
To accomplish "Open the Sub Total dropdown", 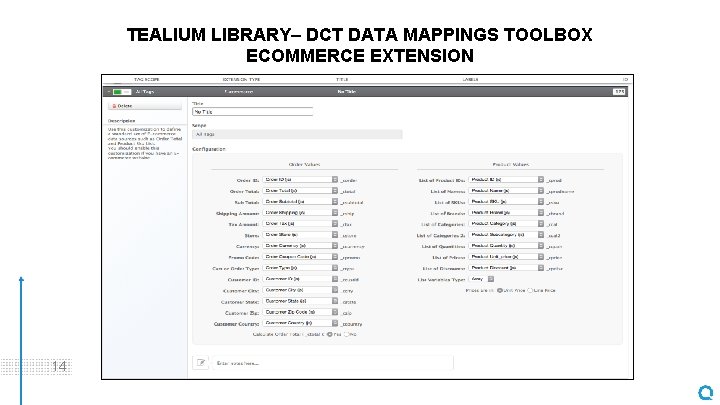I will click(x=300, y=202).
